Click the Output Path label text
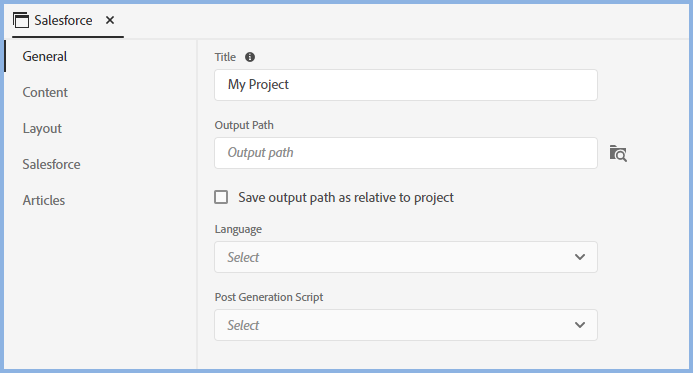This screenshot has height=373, width=693. (x=244, y=125)
